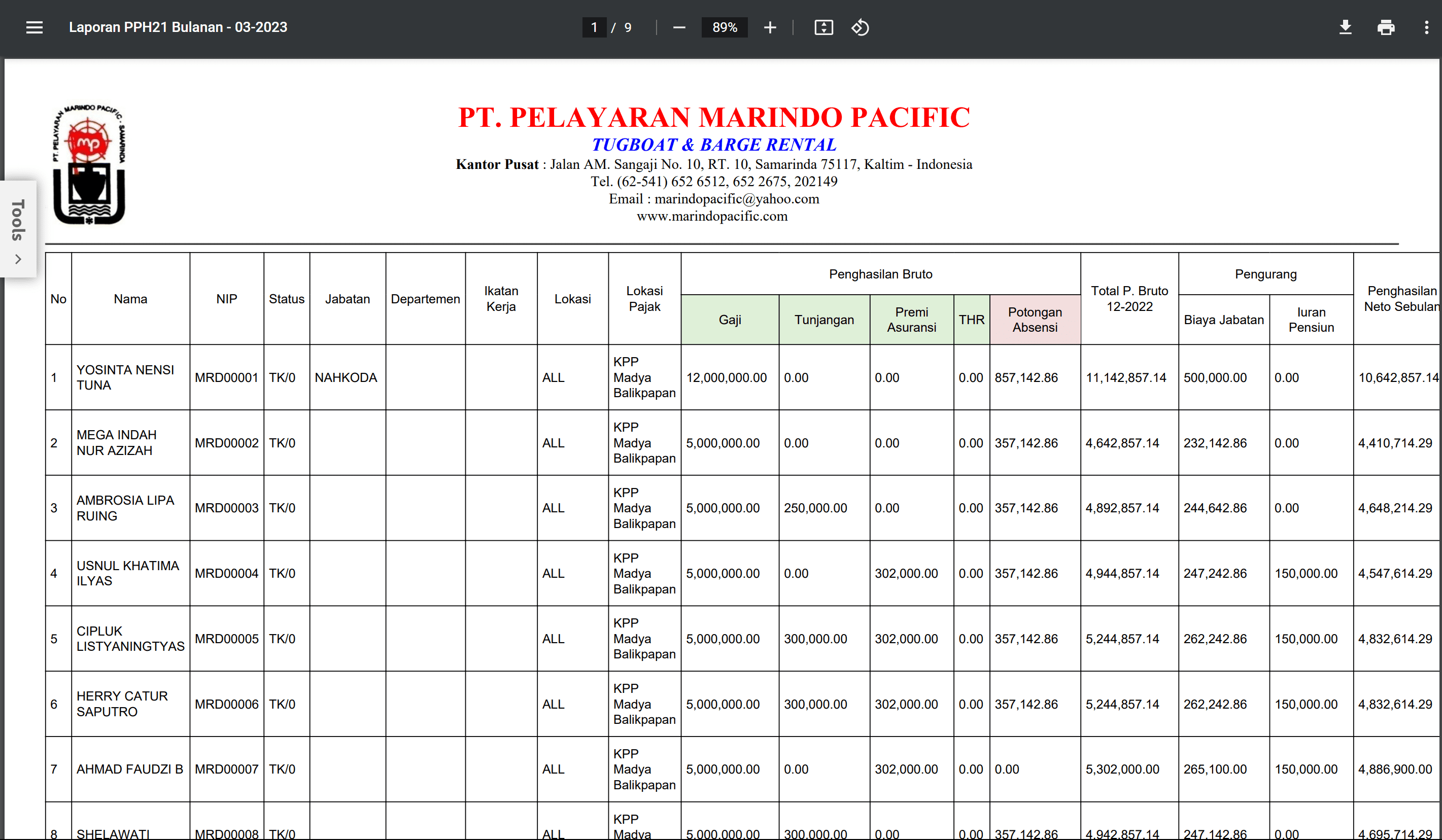
Task: Expand the Tools side panel
Action: pyautogui.click(x=18, y=220)
